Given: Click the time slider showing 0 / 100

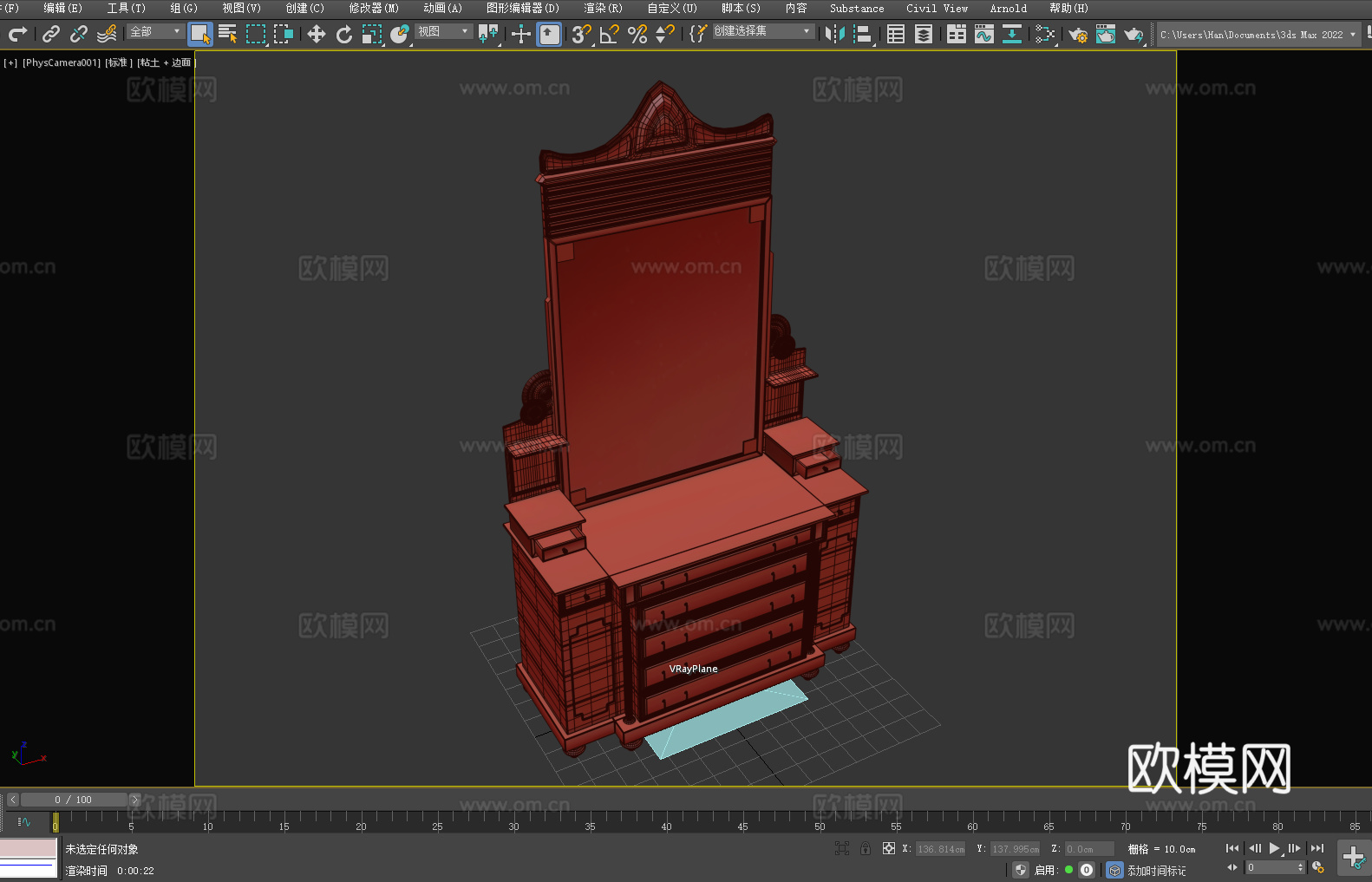Looking at the screenshot, I should [x=74, y=800].
